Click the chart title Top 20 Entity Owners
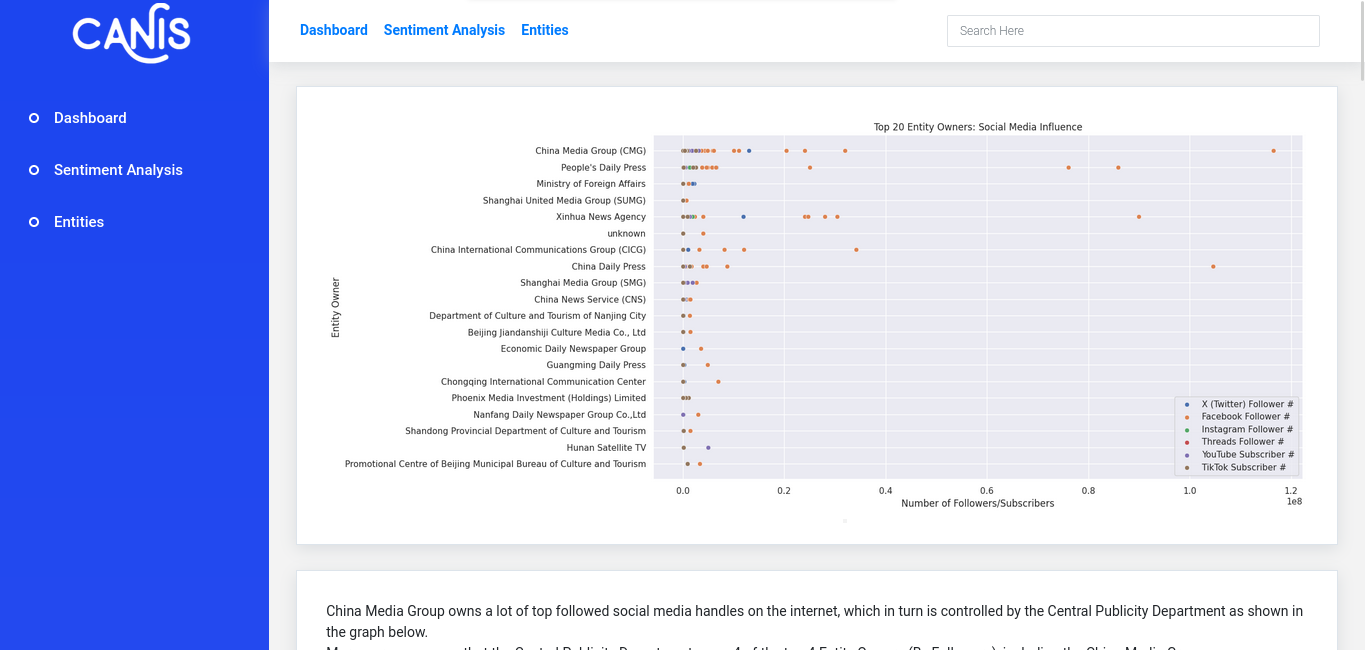 click(x=978, y=127)
